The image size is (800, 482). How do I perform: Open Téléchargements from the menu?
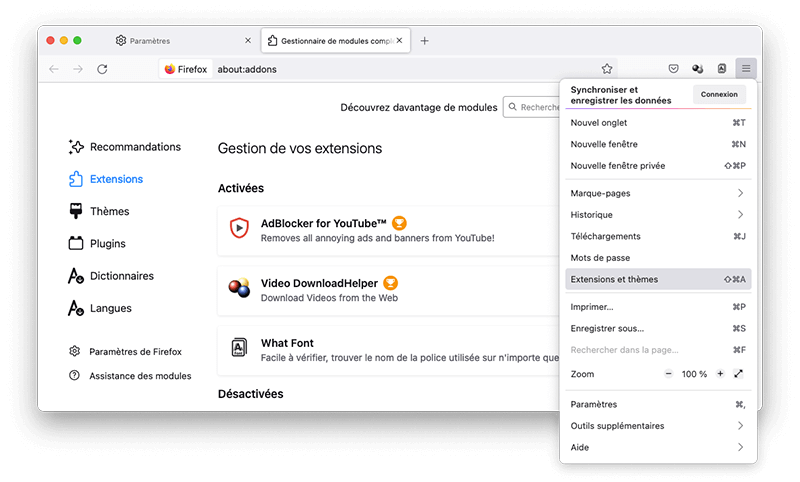[658, 236]
